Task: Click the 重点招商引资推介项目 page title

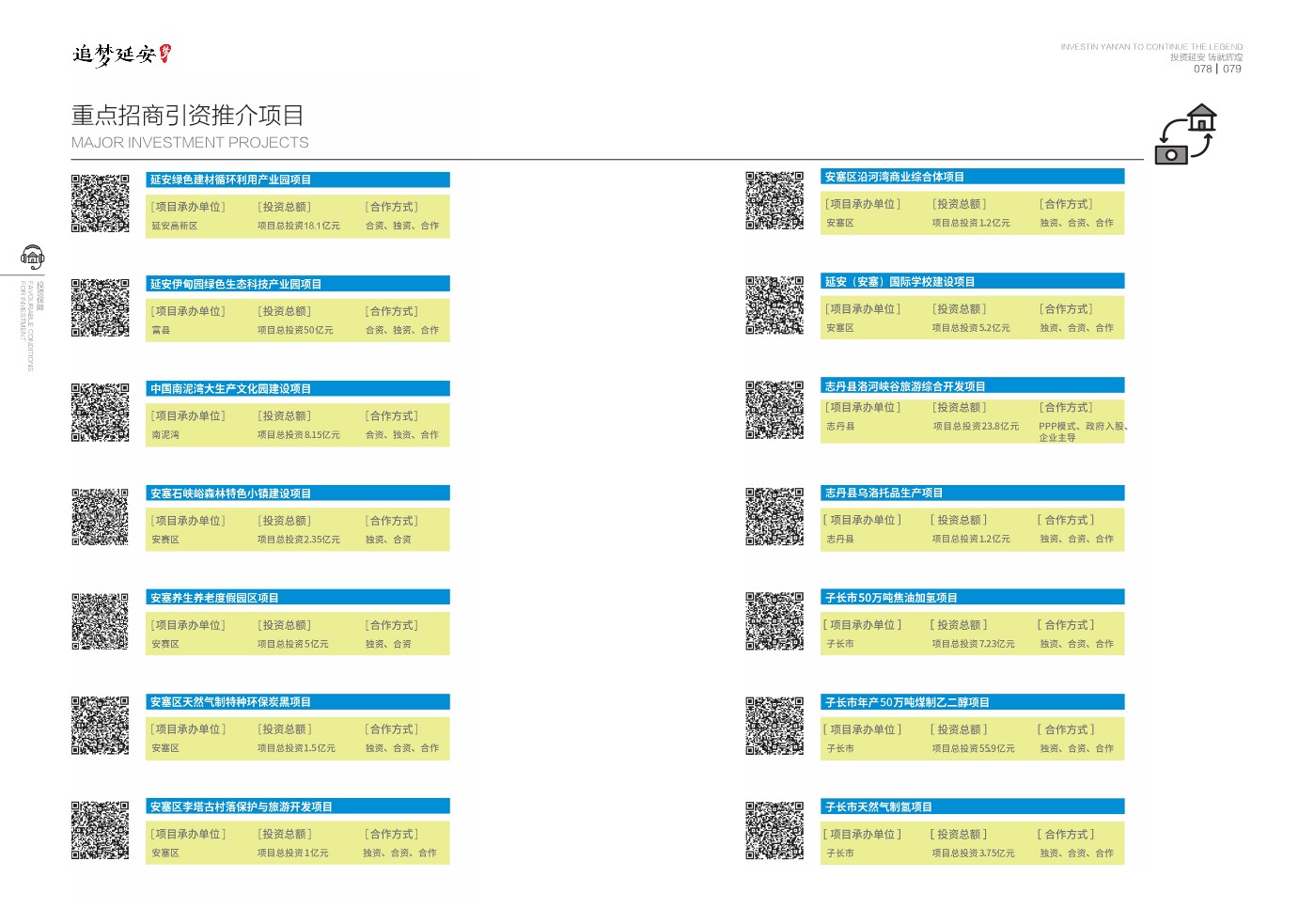Action: tap(188, 116)
